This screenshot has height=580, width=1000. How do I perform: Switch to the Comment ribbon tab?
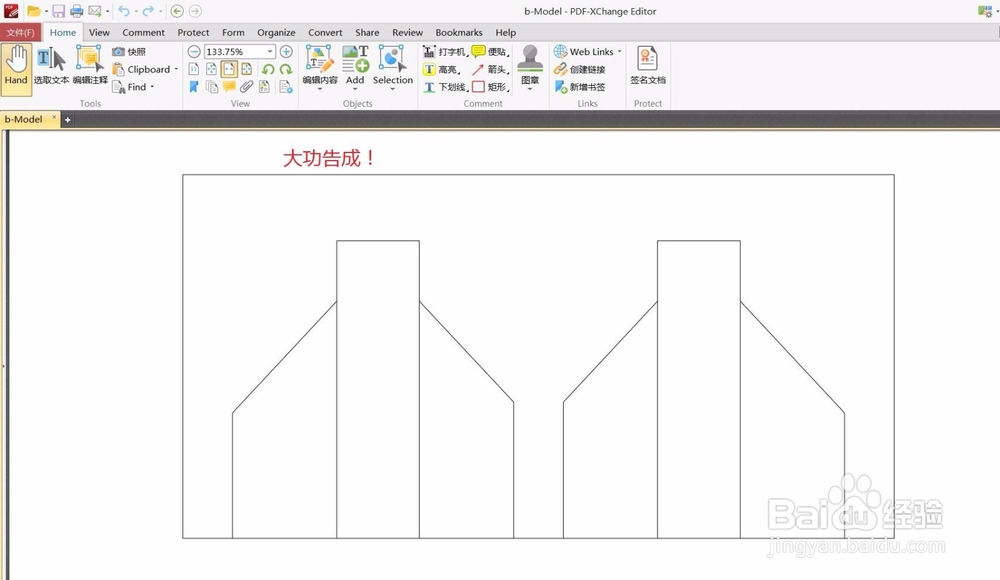pos(143,32)
